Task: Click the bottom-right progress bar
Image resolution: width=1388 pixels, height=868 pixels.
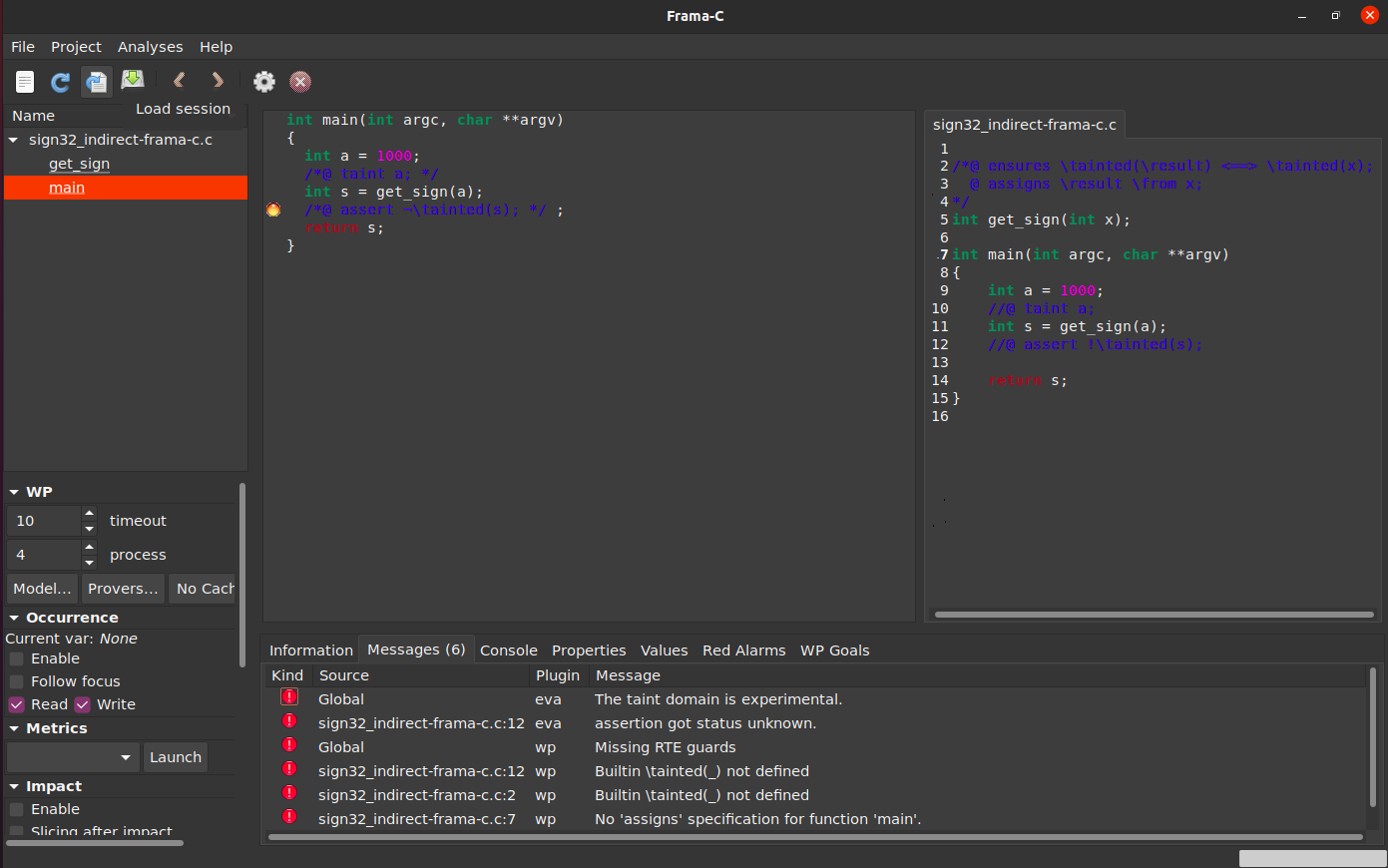Action: (1312, 858)
